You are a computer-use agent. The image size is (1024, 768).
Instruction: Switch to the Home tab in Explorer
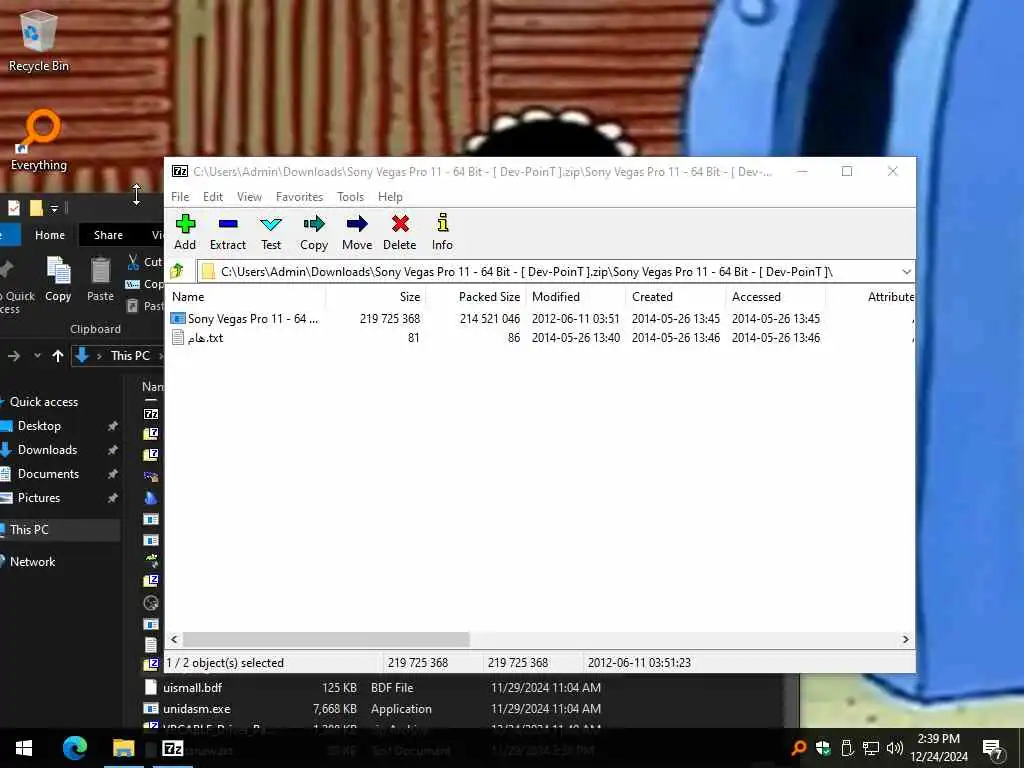click(50, 234)
